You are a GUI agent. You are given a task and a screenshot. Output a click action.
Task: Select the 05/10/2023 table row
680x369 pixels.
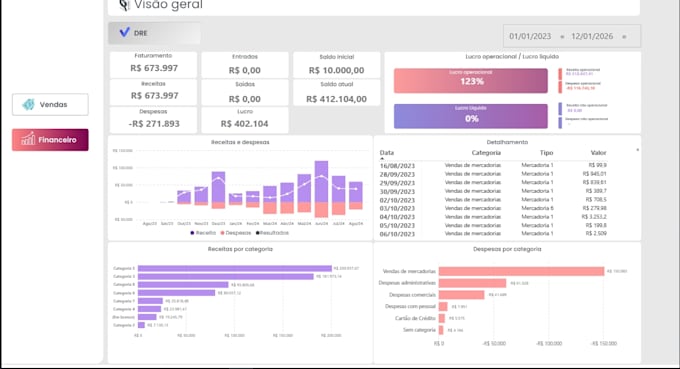[493, 225]
